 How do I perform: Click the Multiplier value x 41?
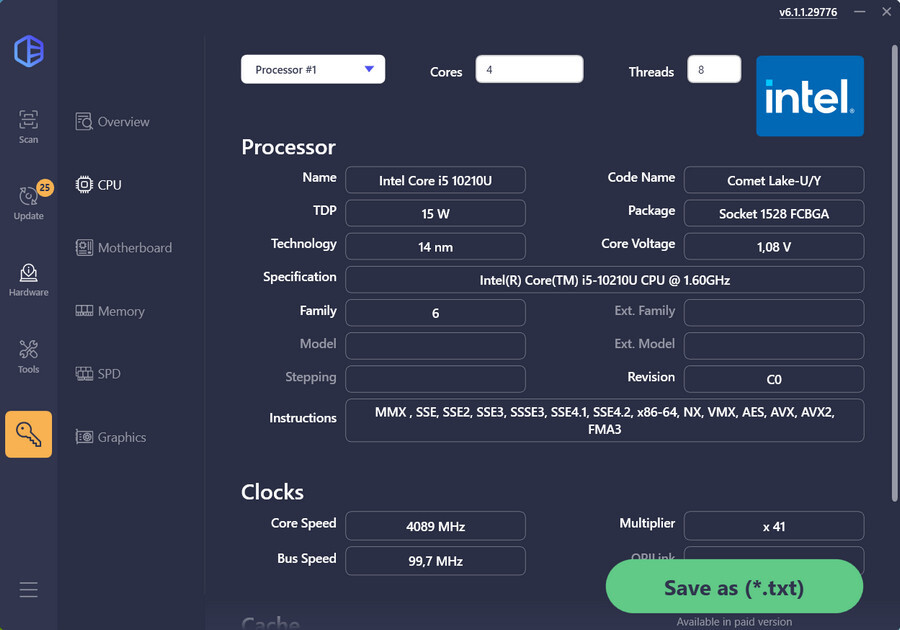point(774,526)
